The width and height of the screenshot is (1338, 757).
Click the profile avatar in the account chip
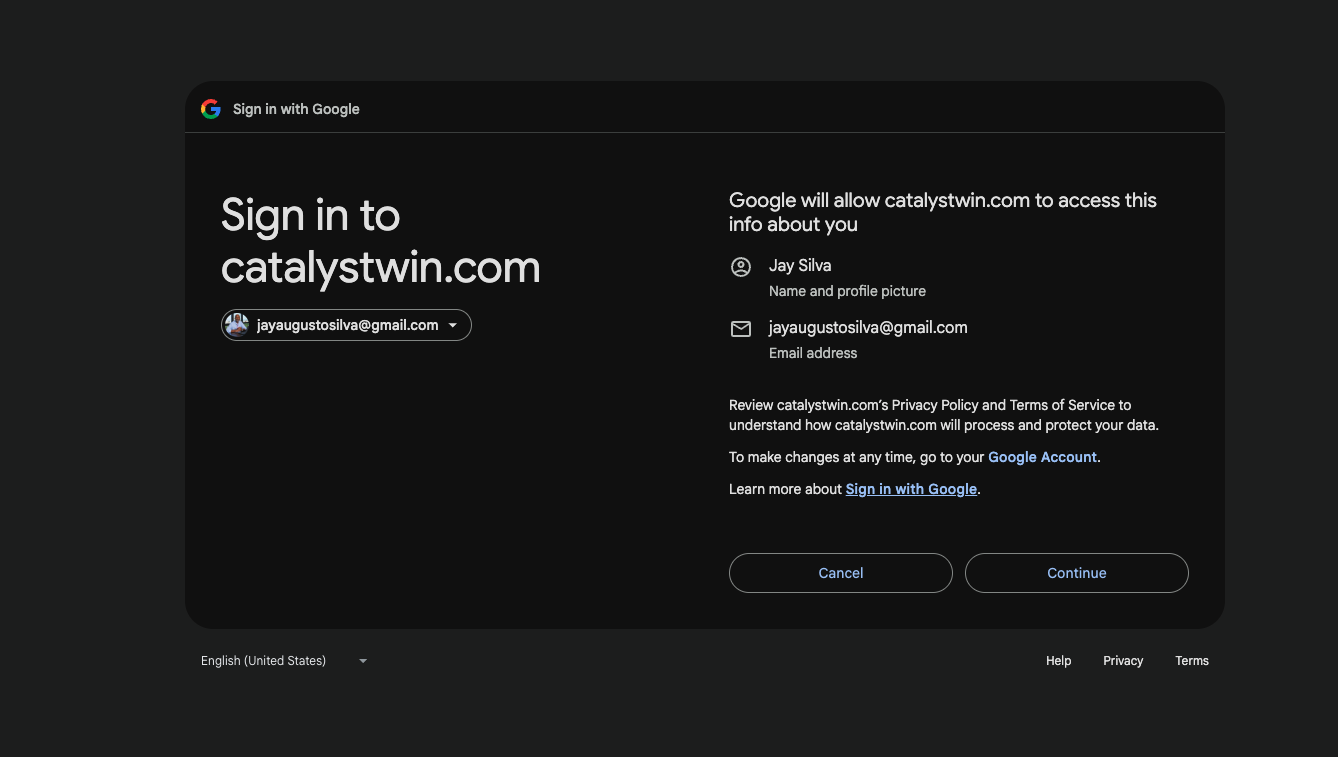point(237,325)
